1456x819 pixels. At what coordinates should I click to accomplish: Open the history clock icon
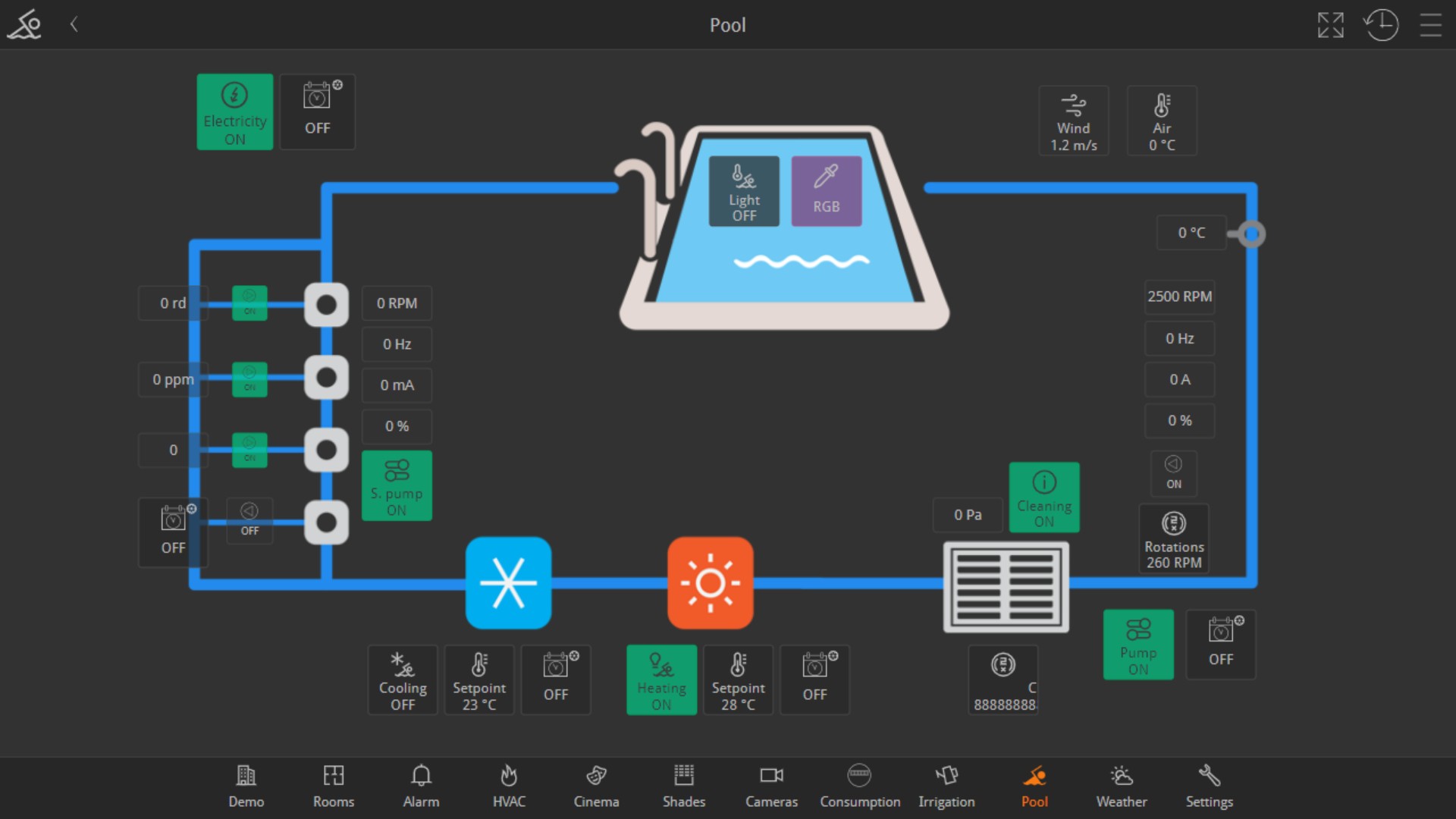[1381, 25]
